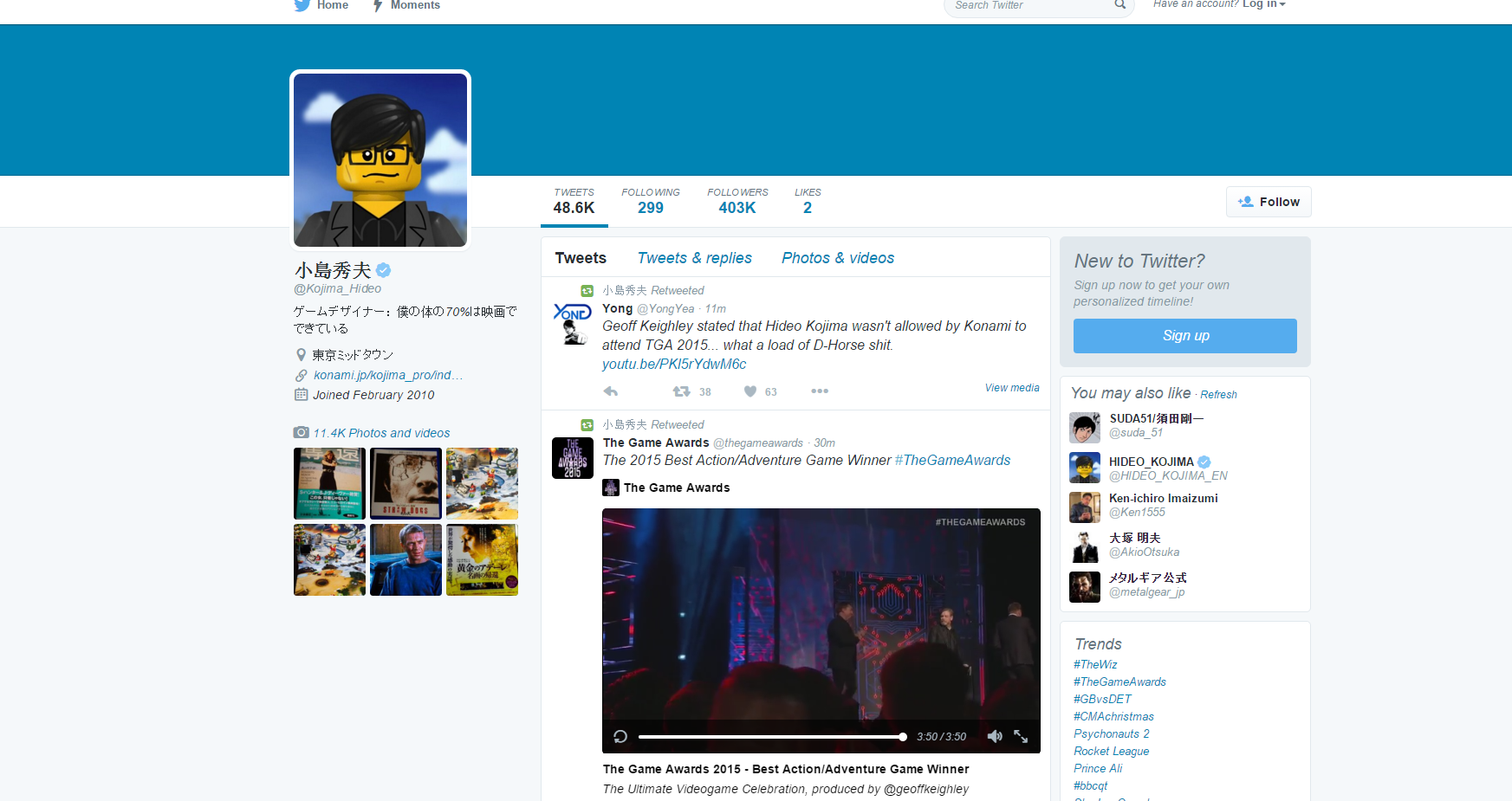Open the Prince Ali trend
This screenshot has width=1512, height=801.
click(x=1098, y=769)
